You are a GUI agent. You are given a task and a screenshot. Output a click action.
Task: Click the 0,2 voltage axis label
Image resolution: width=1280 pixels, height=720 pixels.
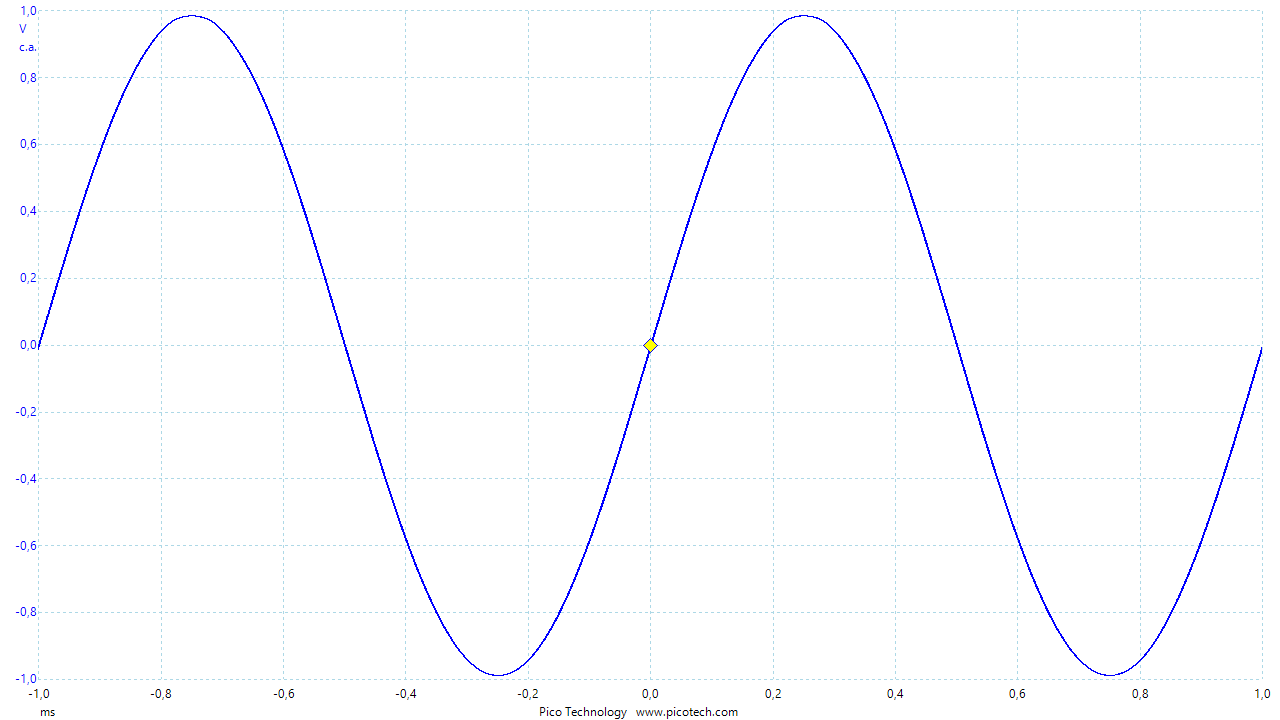pos(29,278)
